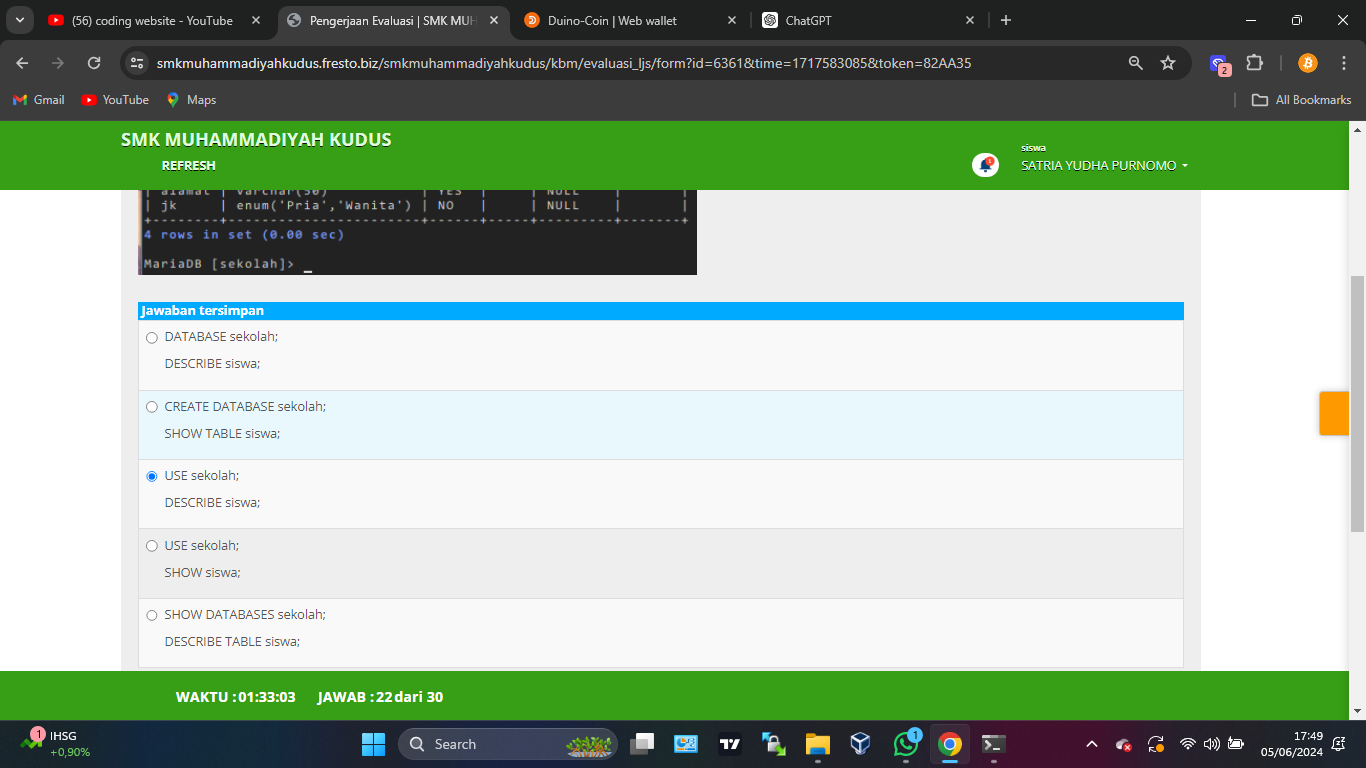Click the JAWAB : 22 dari 30 counter
This screenshot has height=768, width=1366.
point(380,697)
